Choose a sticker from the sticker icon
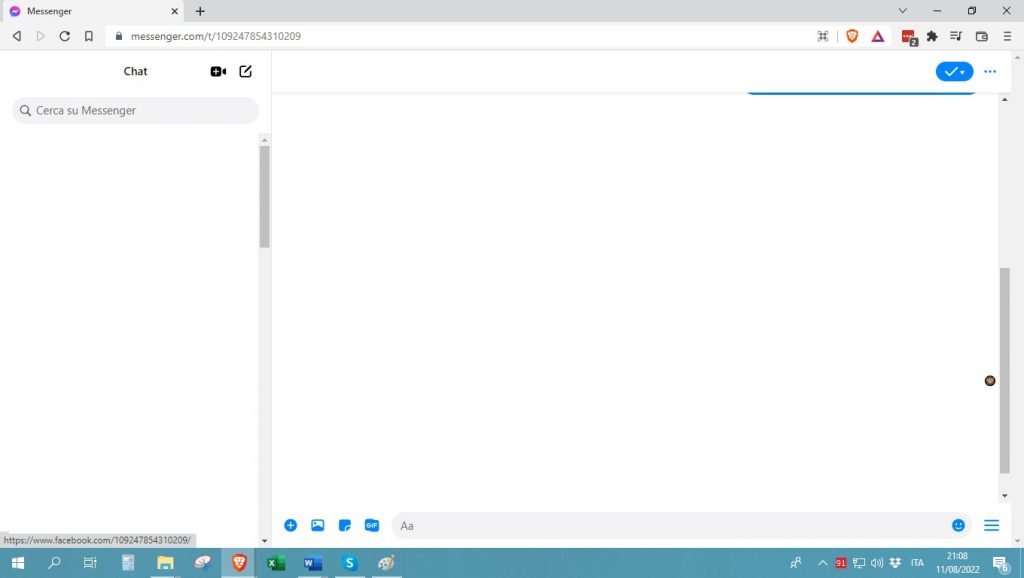The height and width of the screenshot is (578, 1024). [345, 525]
